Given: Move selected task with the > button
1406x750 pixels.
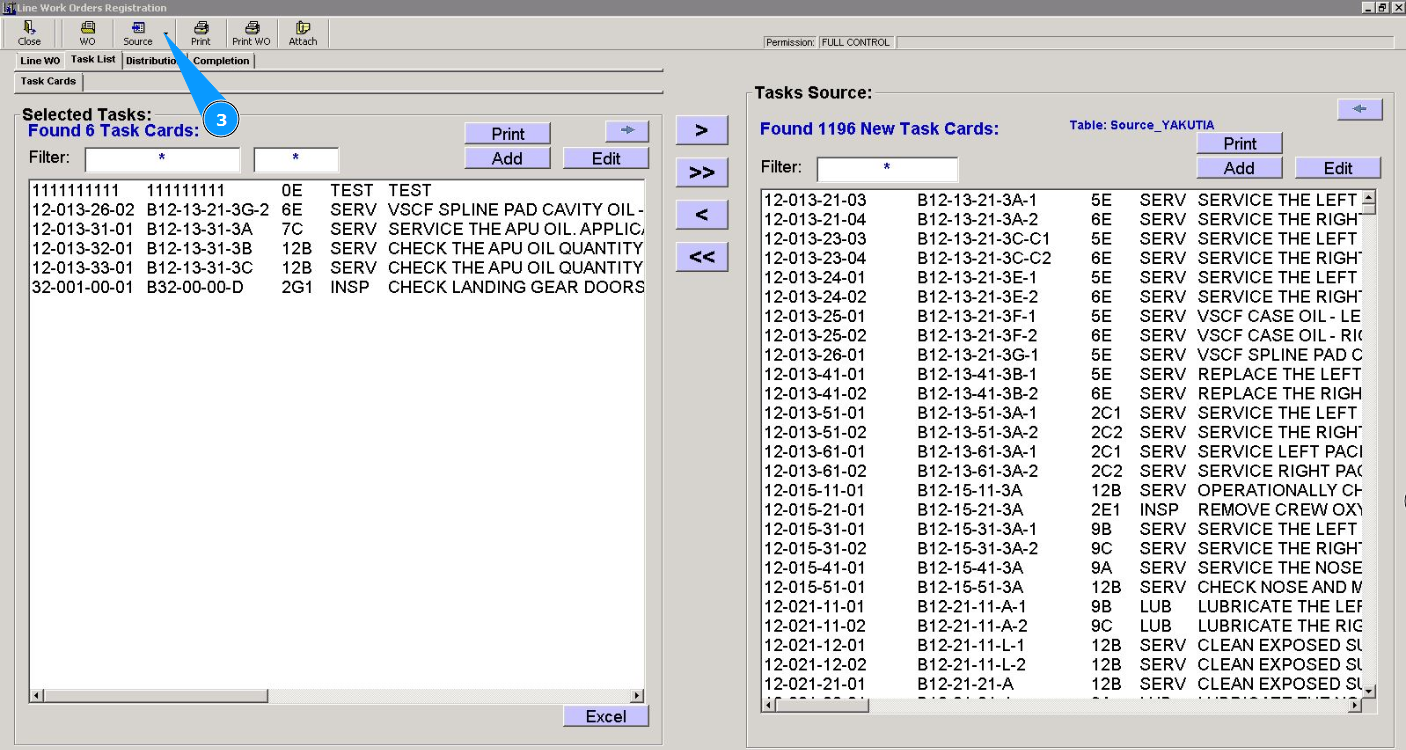Looking at the screenshot, I should tap(702, 130).
